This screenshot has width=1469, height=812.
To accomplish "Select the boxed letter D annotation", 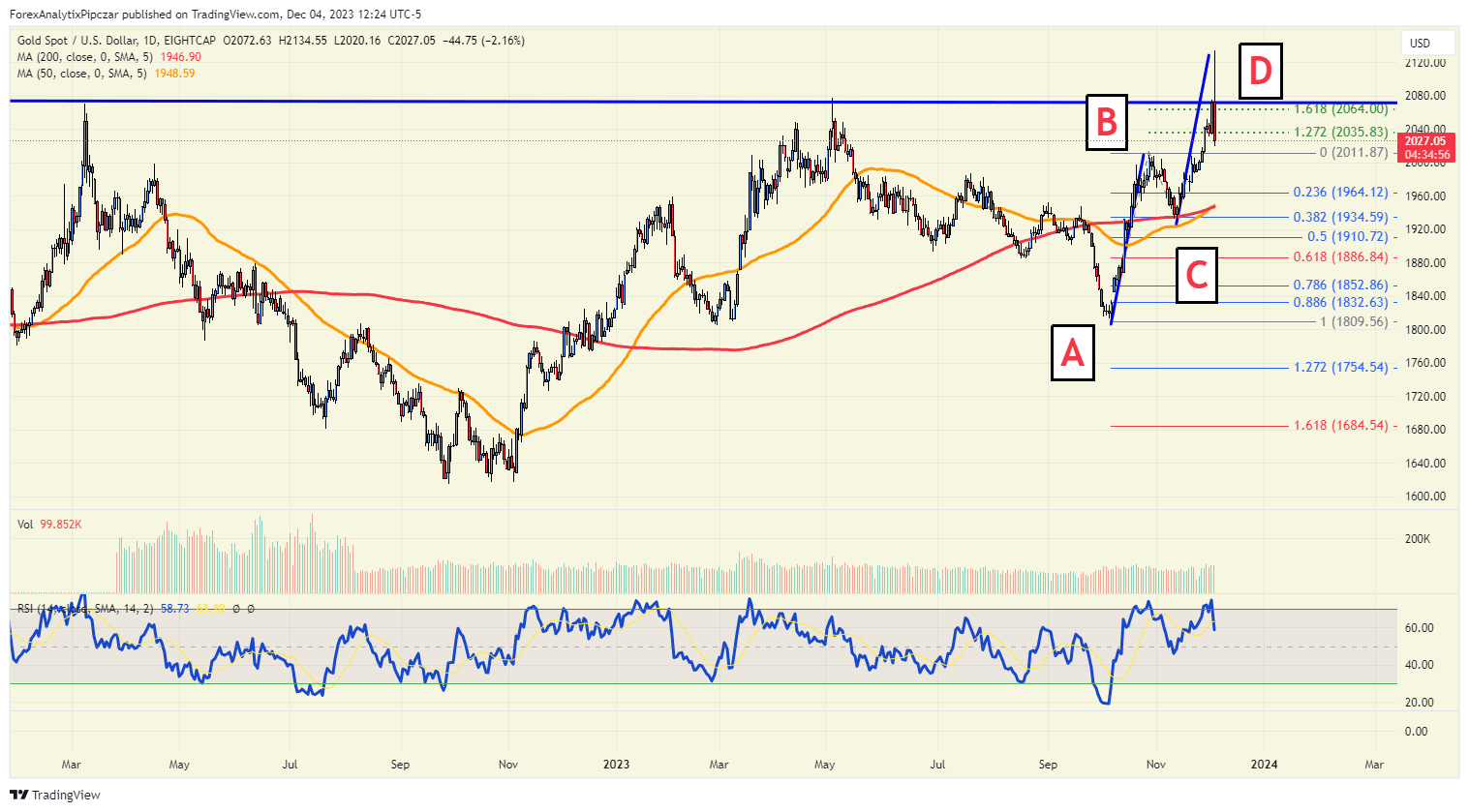I will [1260, 71].
